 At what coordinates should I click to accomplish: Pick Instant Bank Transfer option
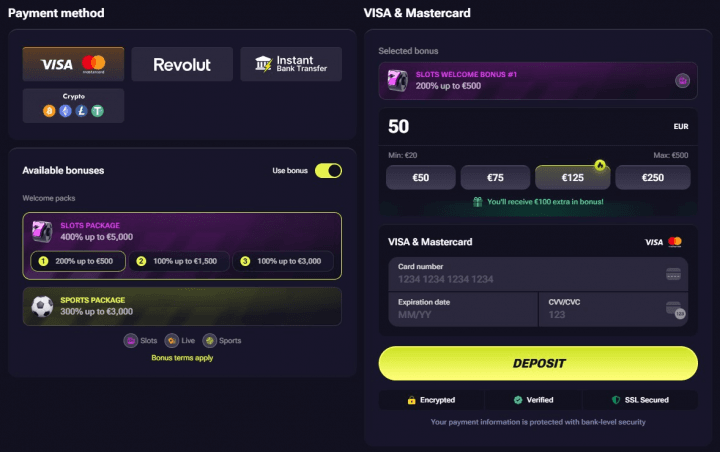point(291,64)
